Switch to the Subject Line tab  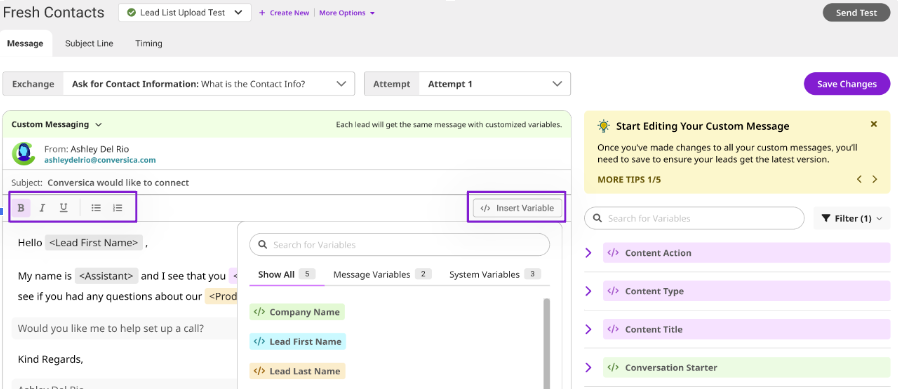pyautogui.click(x=89, y=43)
